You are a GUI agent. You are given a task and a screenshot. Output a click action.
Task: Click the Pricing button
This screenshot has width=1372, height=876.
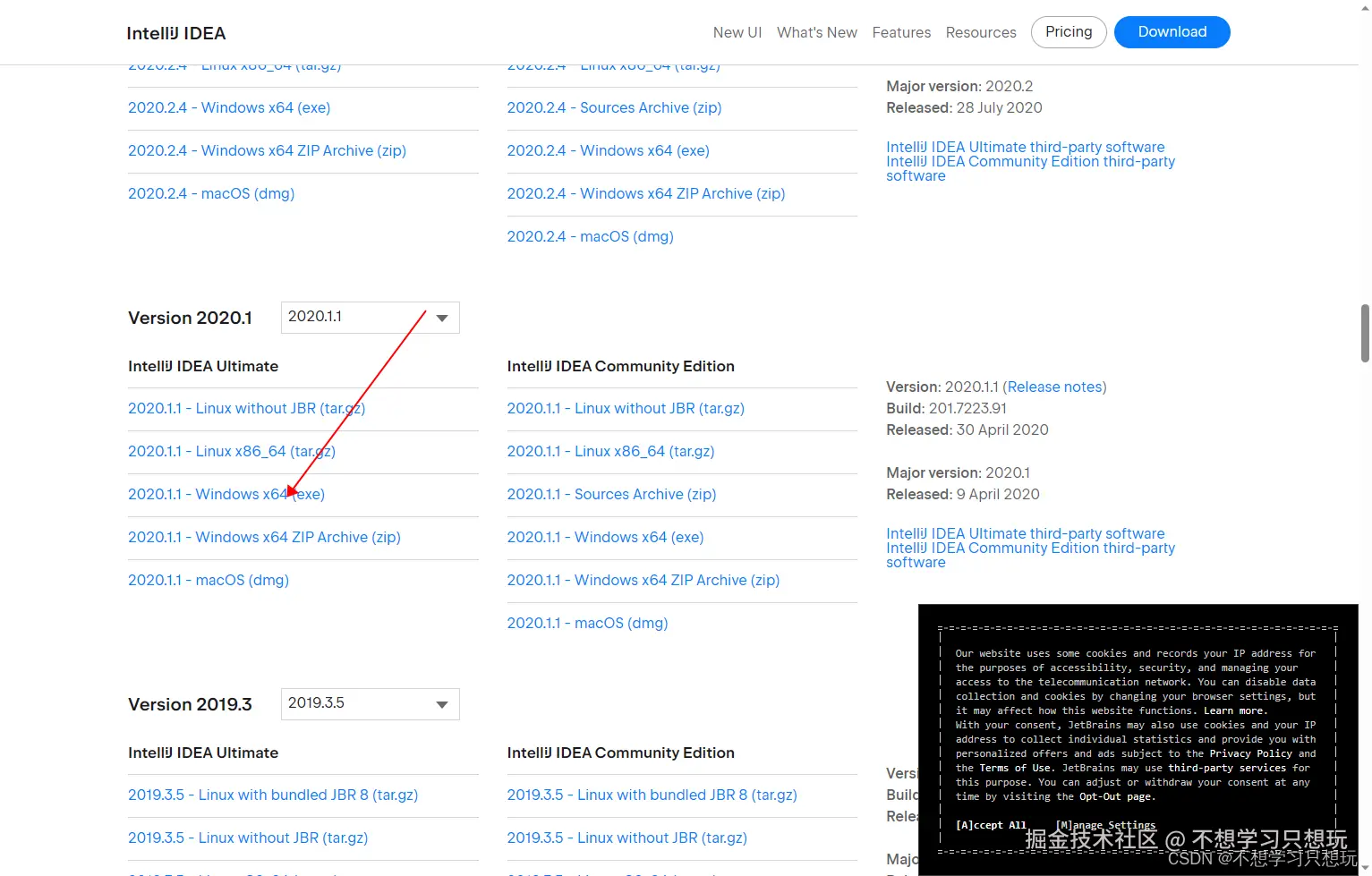[x=1069, y=32]
